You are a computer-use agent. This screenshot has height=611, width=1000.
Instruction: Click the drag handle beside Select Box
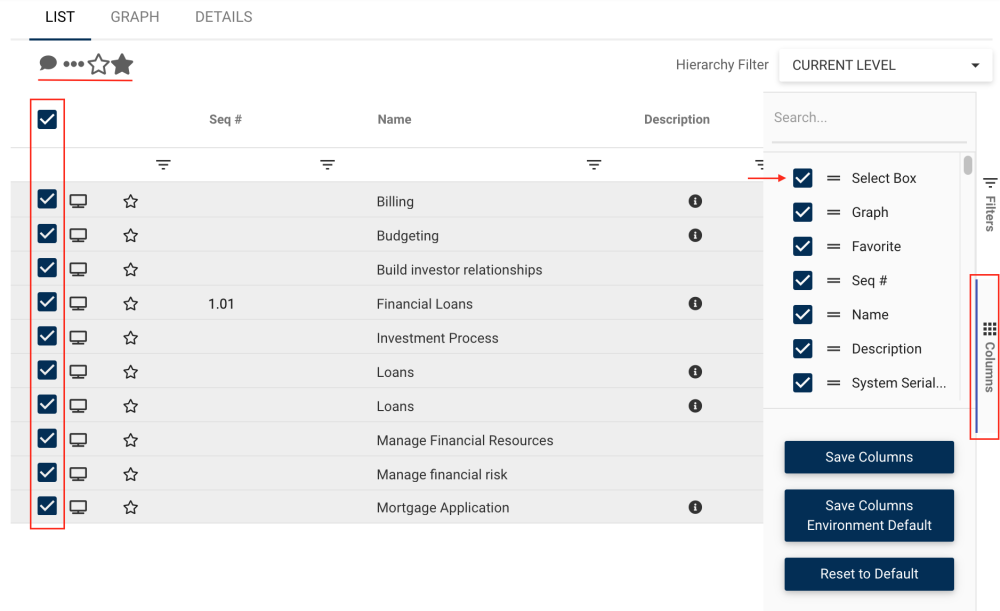(833, 179)
